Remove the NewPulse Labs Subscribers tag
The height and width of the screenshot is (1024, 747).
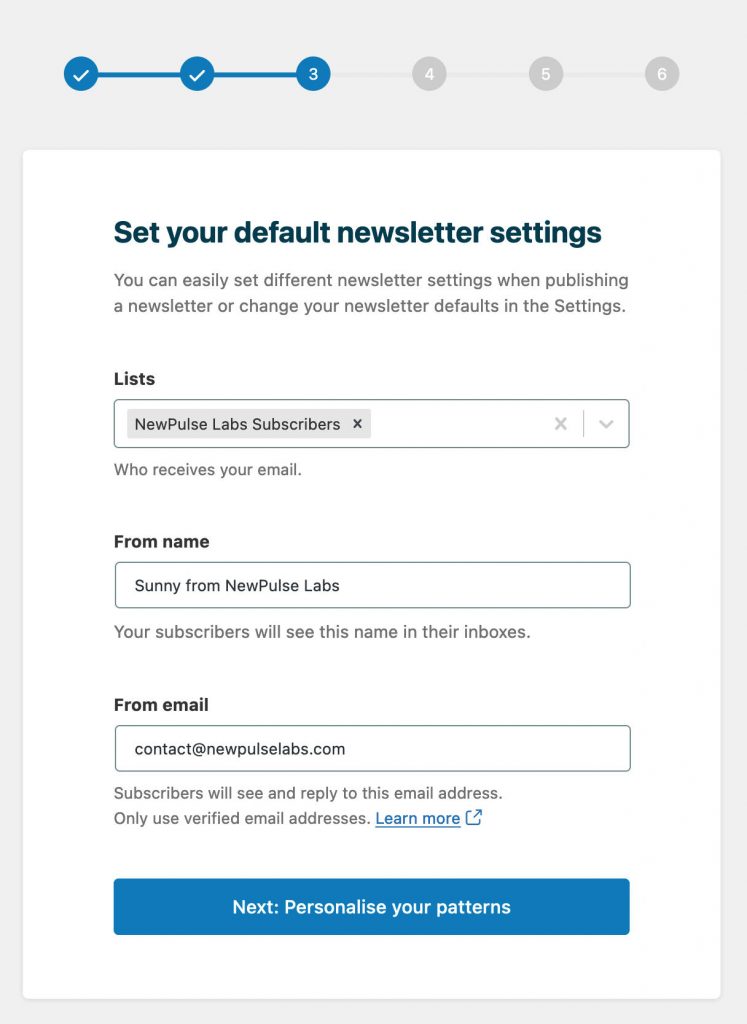tap(357, 423)
